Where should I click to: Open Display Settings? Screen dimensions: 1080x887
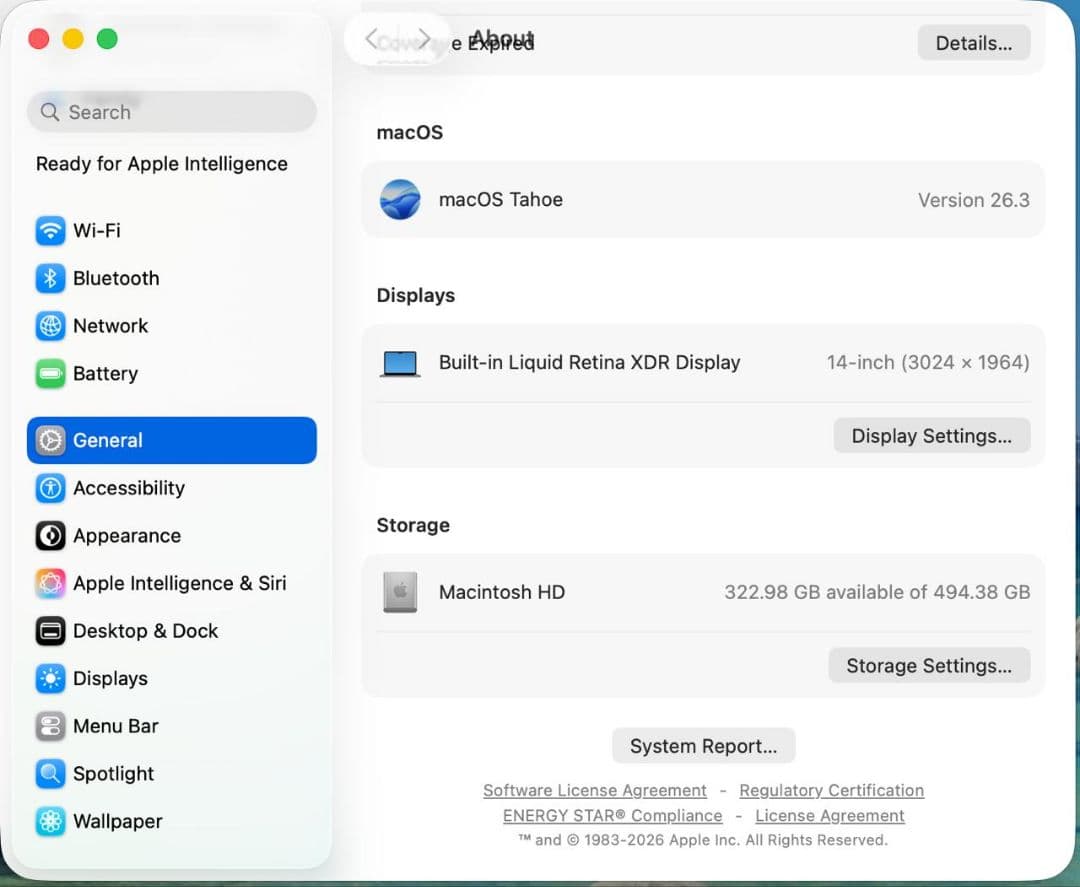click(x=931, y=435)
